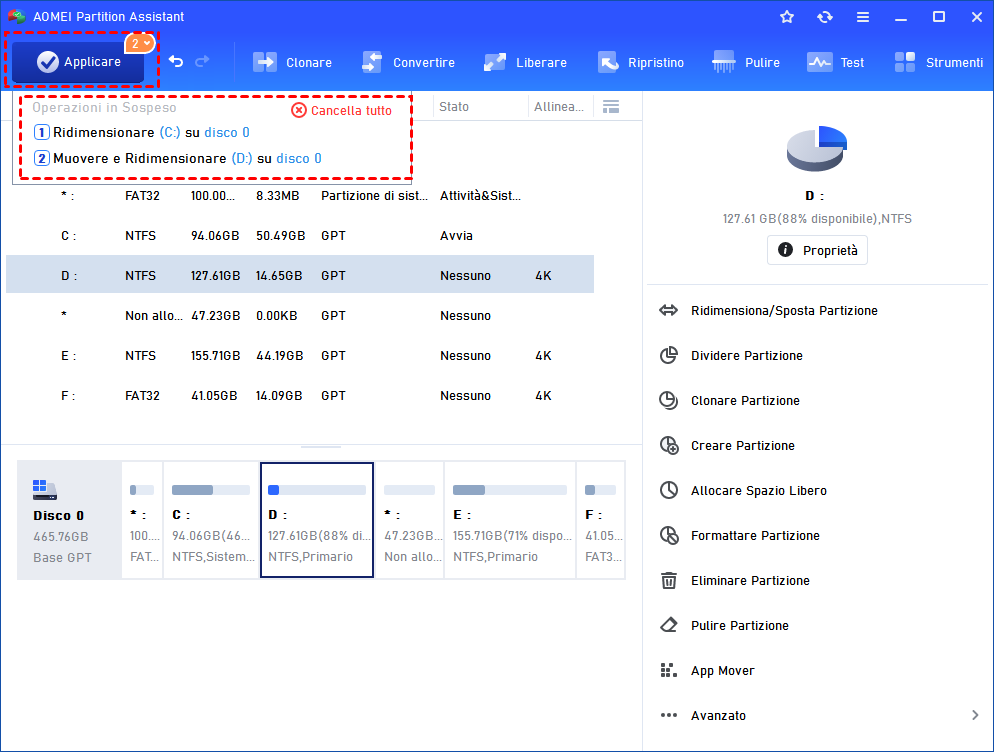The width and height of the screenshot is (994, 752).
Task: Select the 100MB FAT system block in disk map
Action: coord(142,520)
